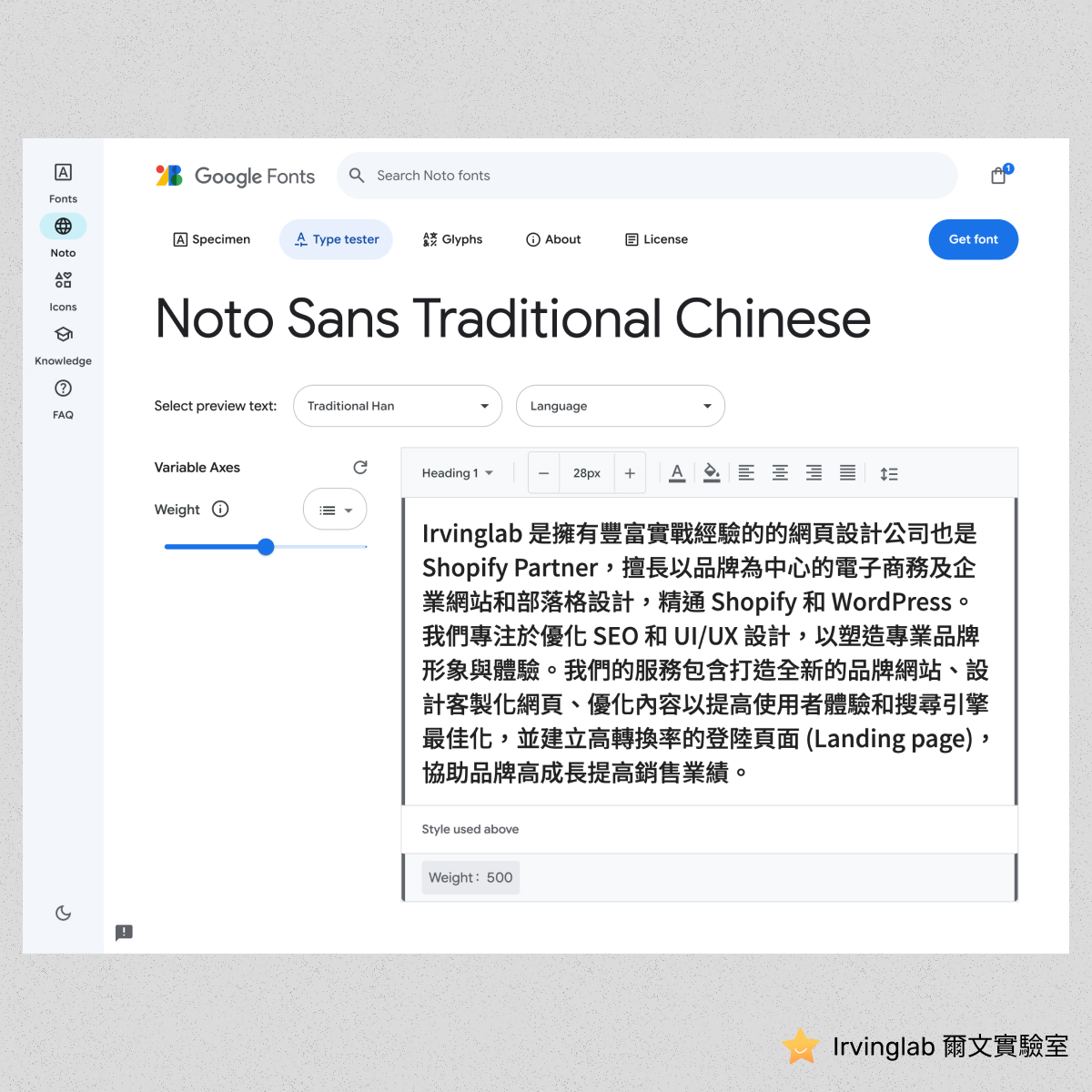Open the Language dropdown
The height and width of the screenshot is (1092, 1092).
pos(621,406)
